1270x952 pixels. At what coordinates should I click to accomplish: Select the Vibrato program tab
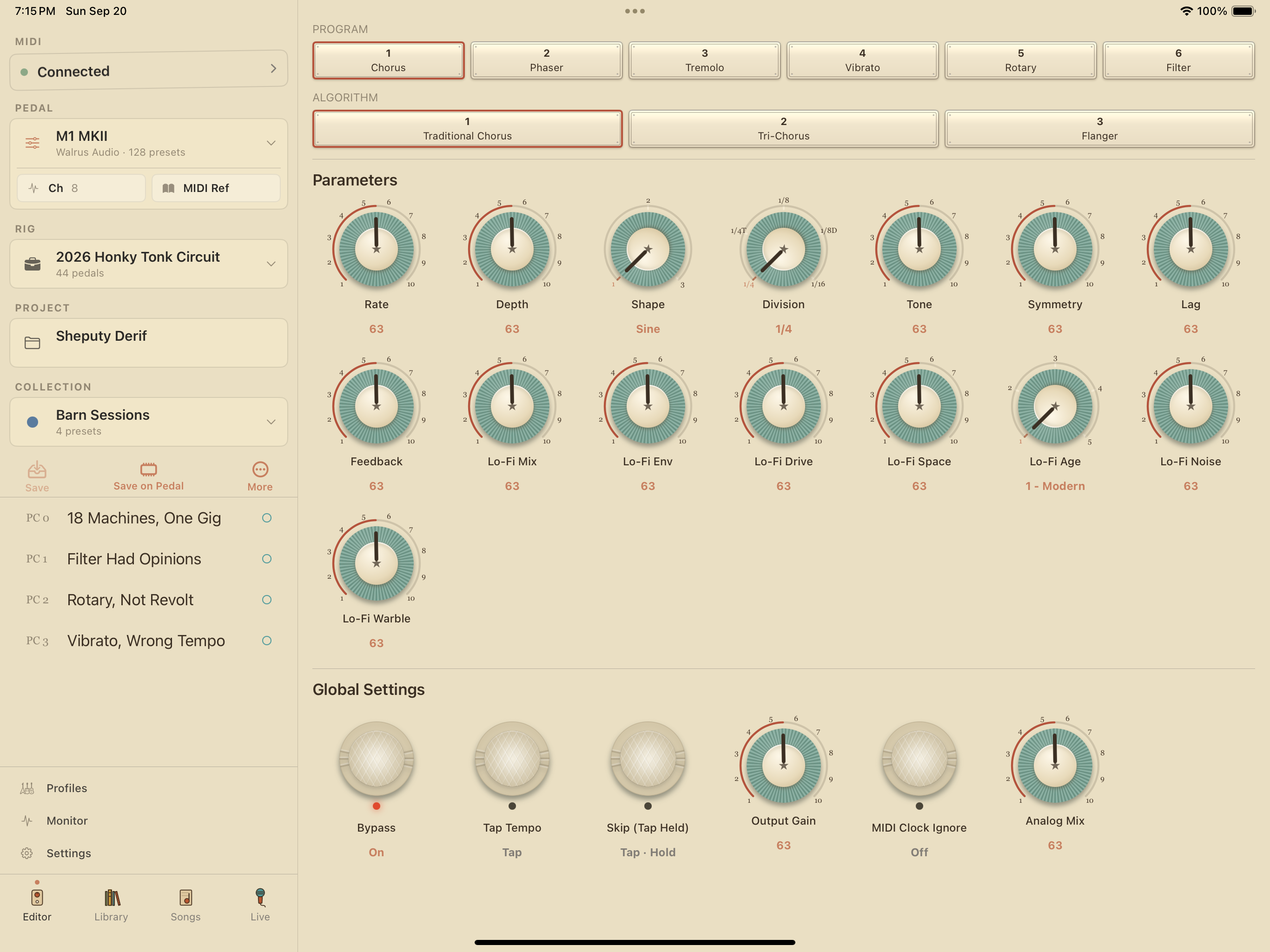[x=862, y=60]
